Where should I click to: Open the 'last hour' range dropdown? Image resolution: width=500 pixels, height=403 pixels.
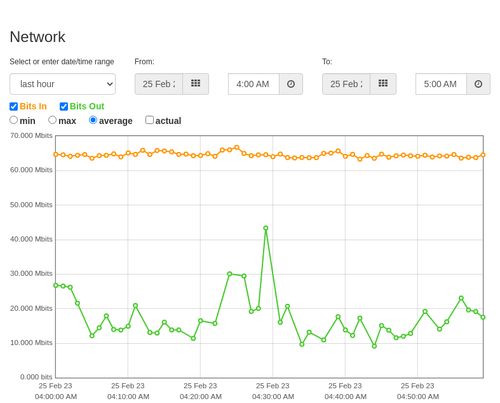coord(63,84)
